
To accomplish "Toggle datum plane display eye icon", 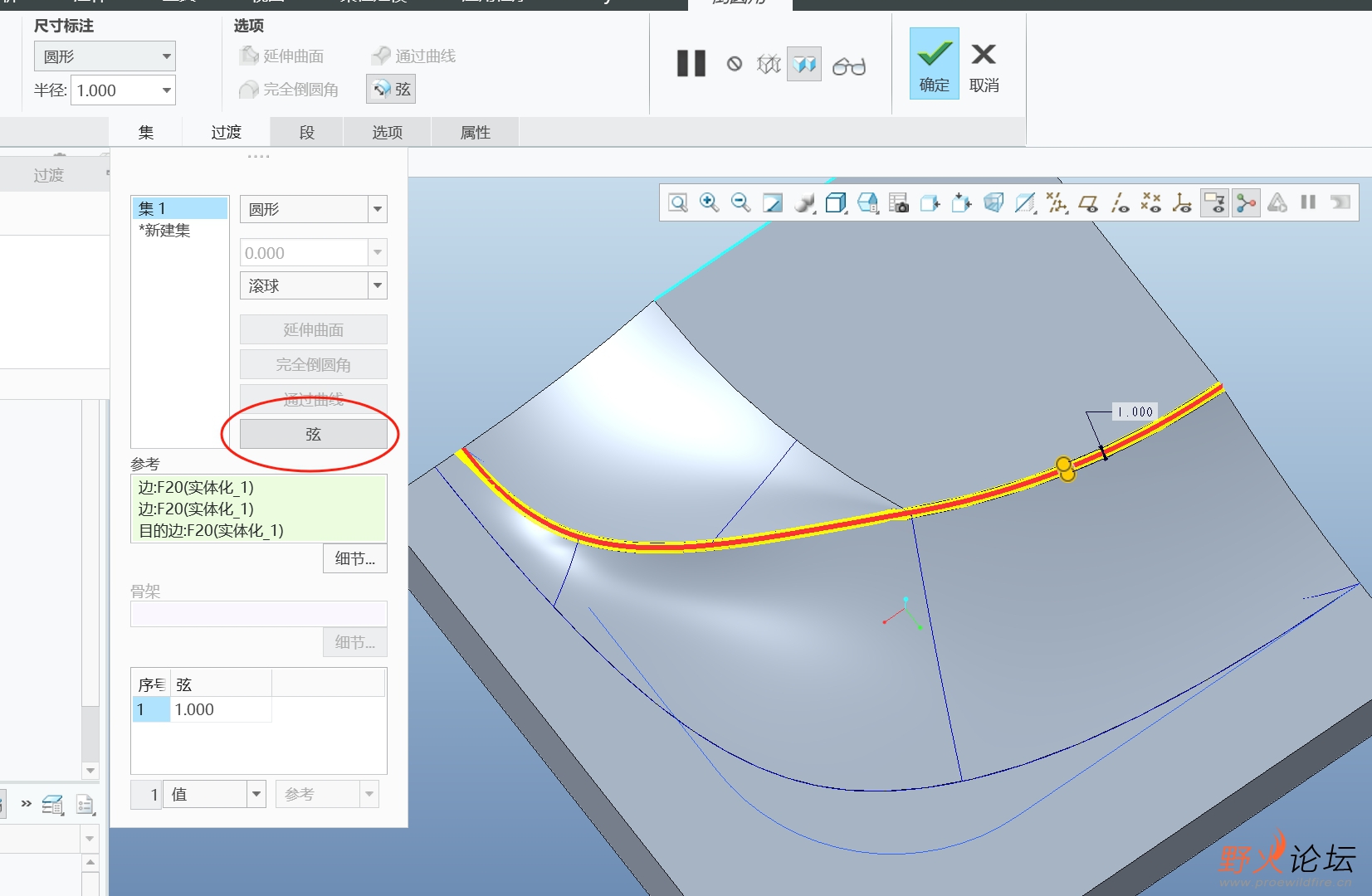I will tap(1088, 202).
